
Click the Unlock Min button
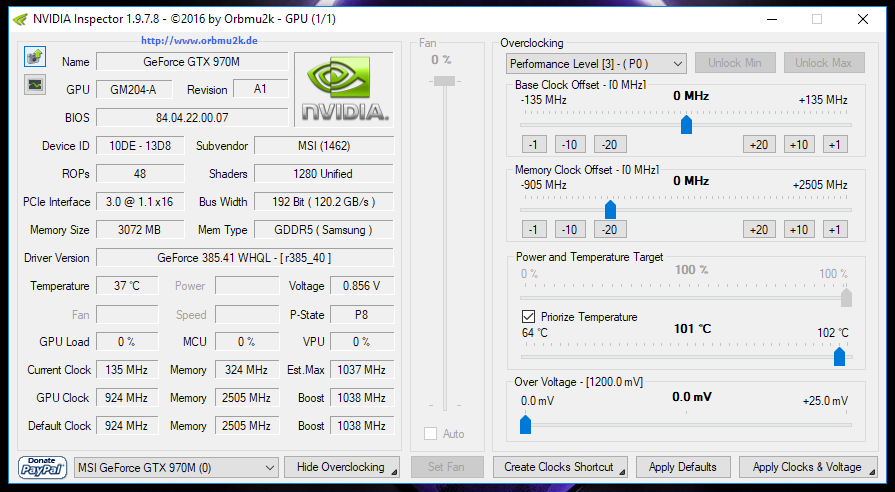735,63
